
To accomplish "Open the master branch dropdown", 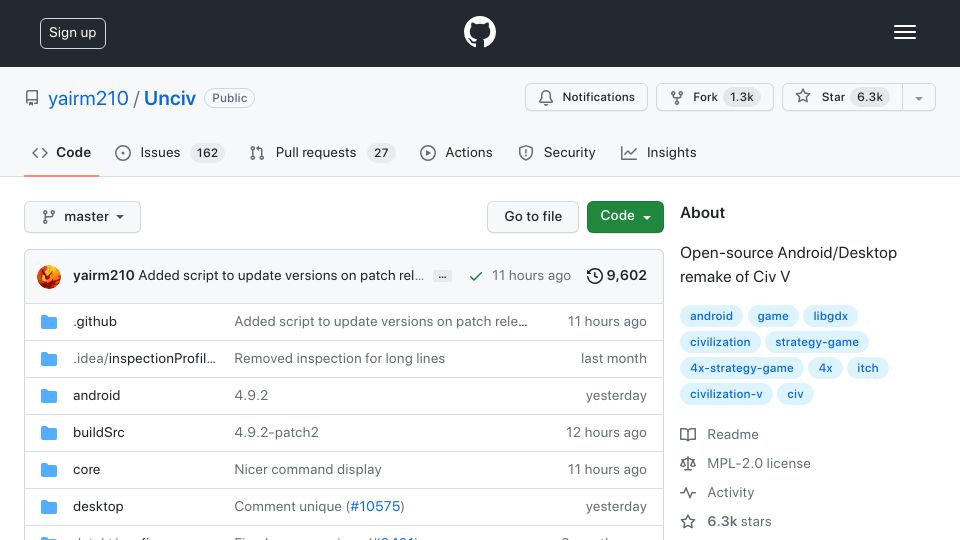I will click(x=83, y=217).
